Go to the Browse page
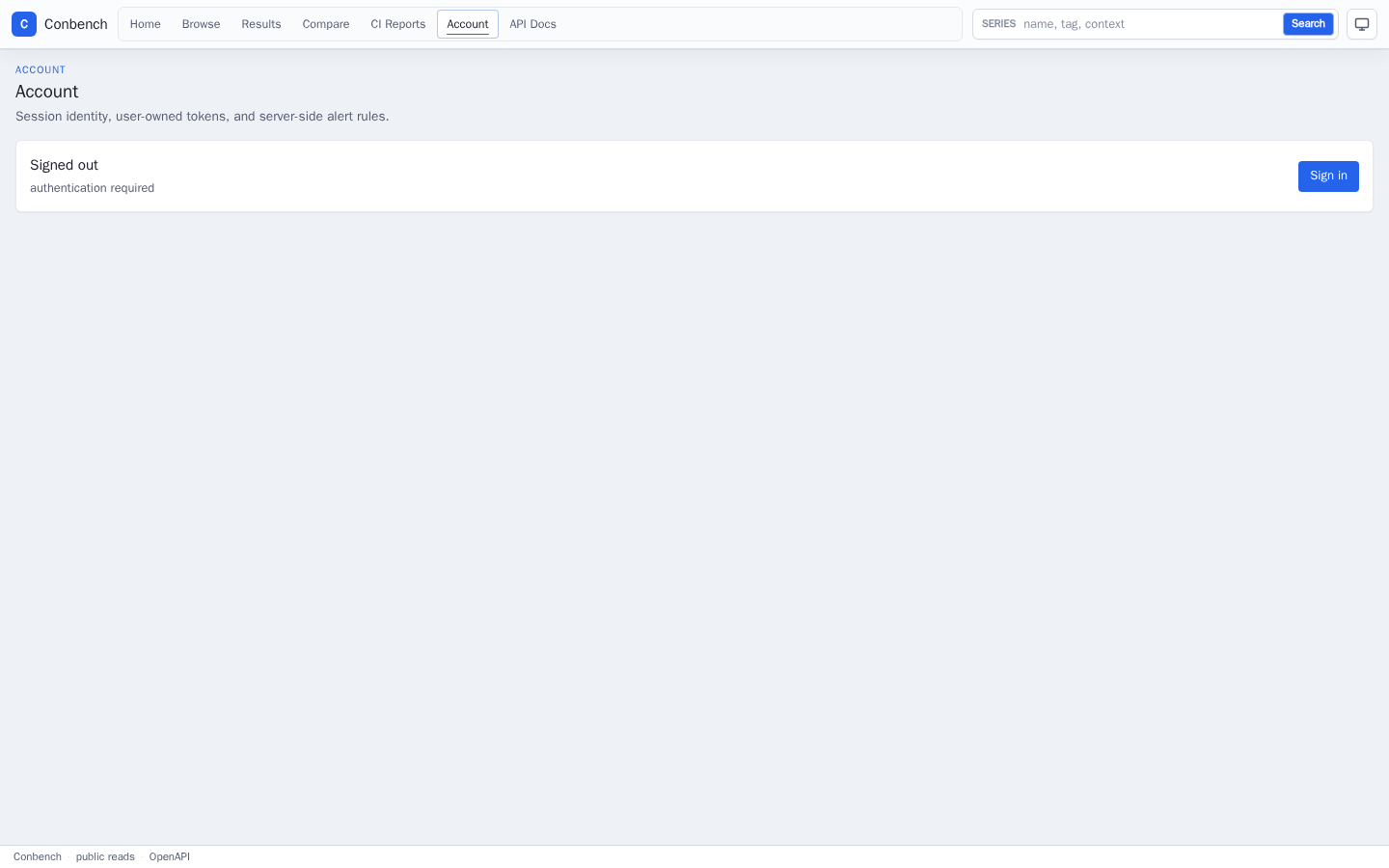 pyautogui.click(x=201, y=24)
